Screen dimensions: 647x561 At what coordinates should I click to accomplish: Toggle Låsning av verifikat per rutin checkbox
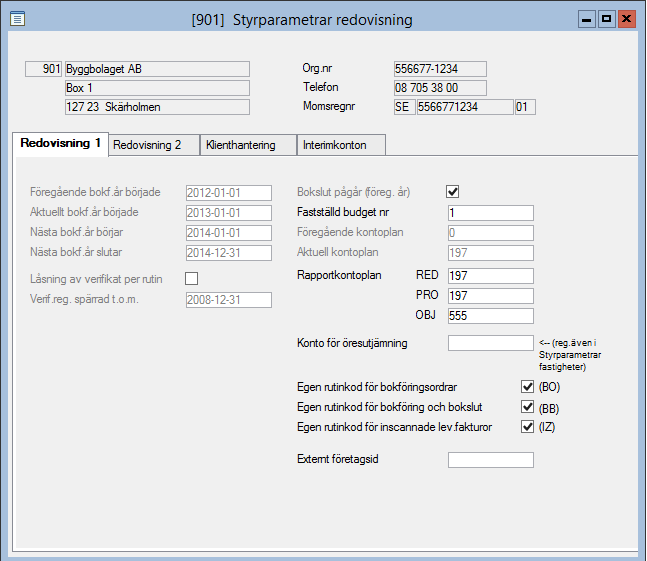pyautogui.click(x=191, y=278)
